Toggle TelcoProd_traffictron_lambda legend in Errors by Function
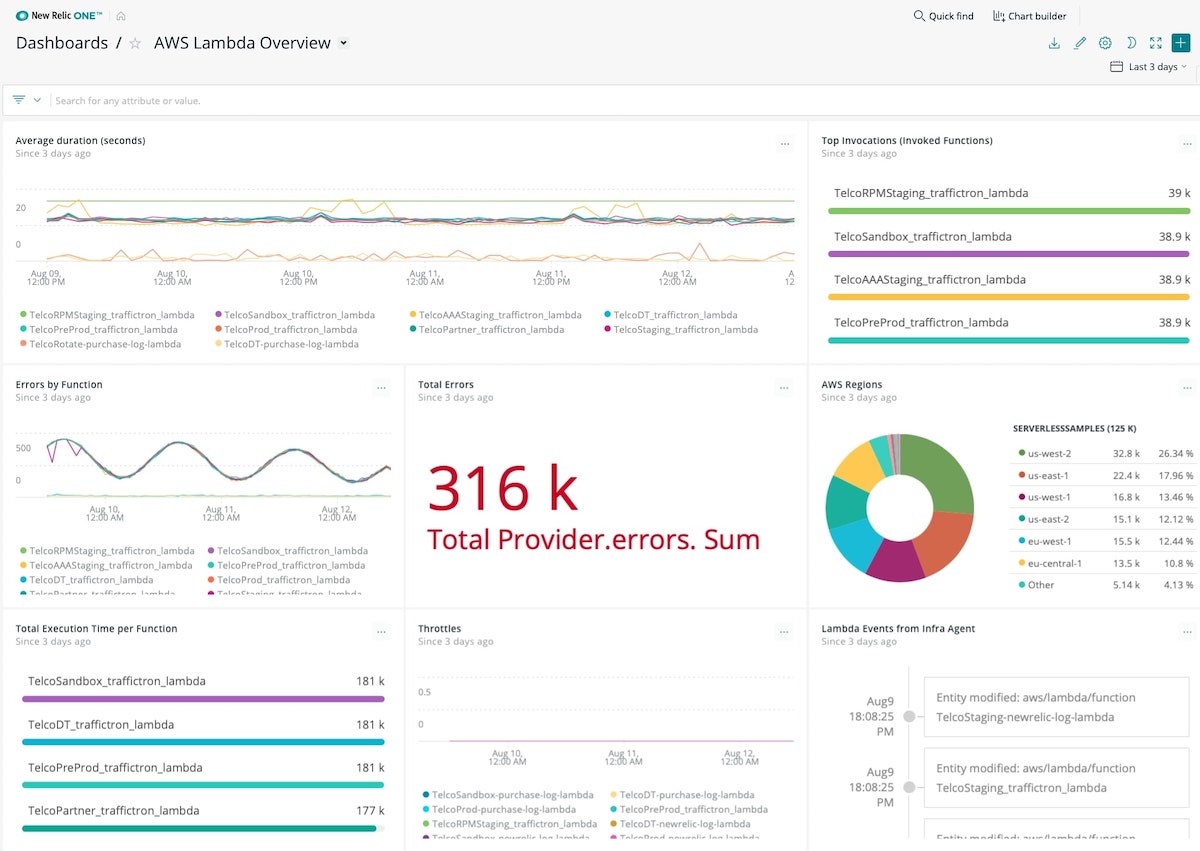1200x851 pixels. 279,580
